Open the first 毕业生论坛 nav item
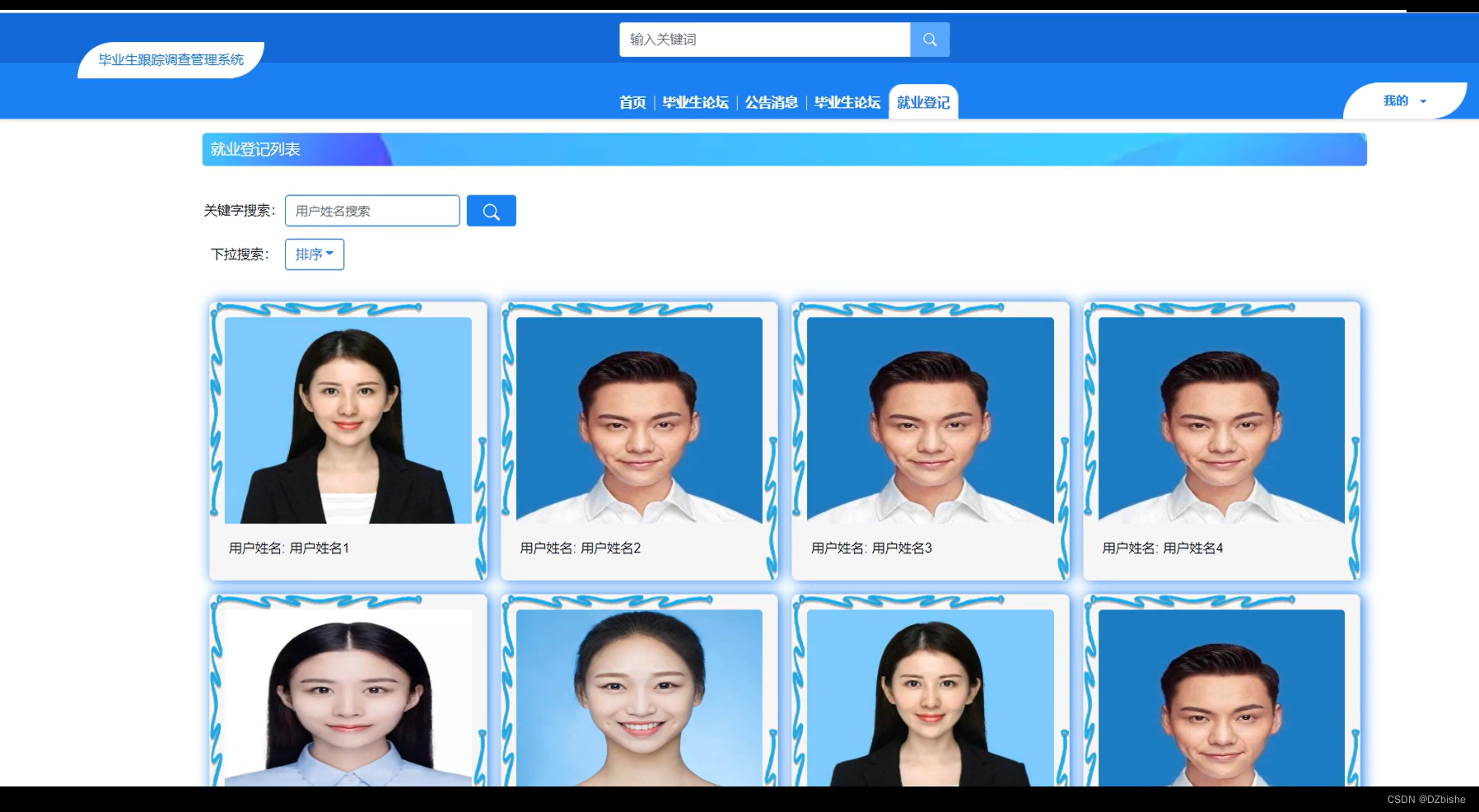 pos(695,102)
